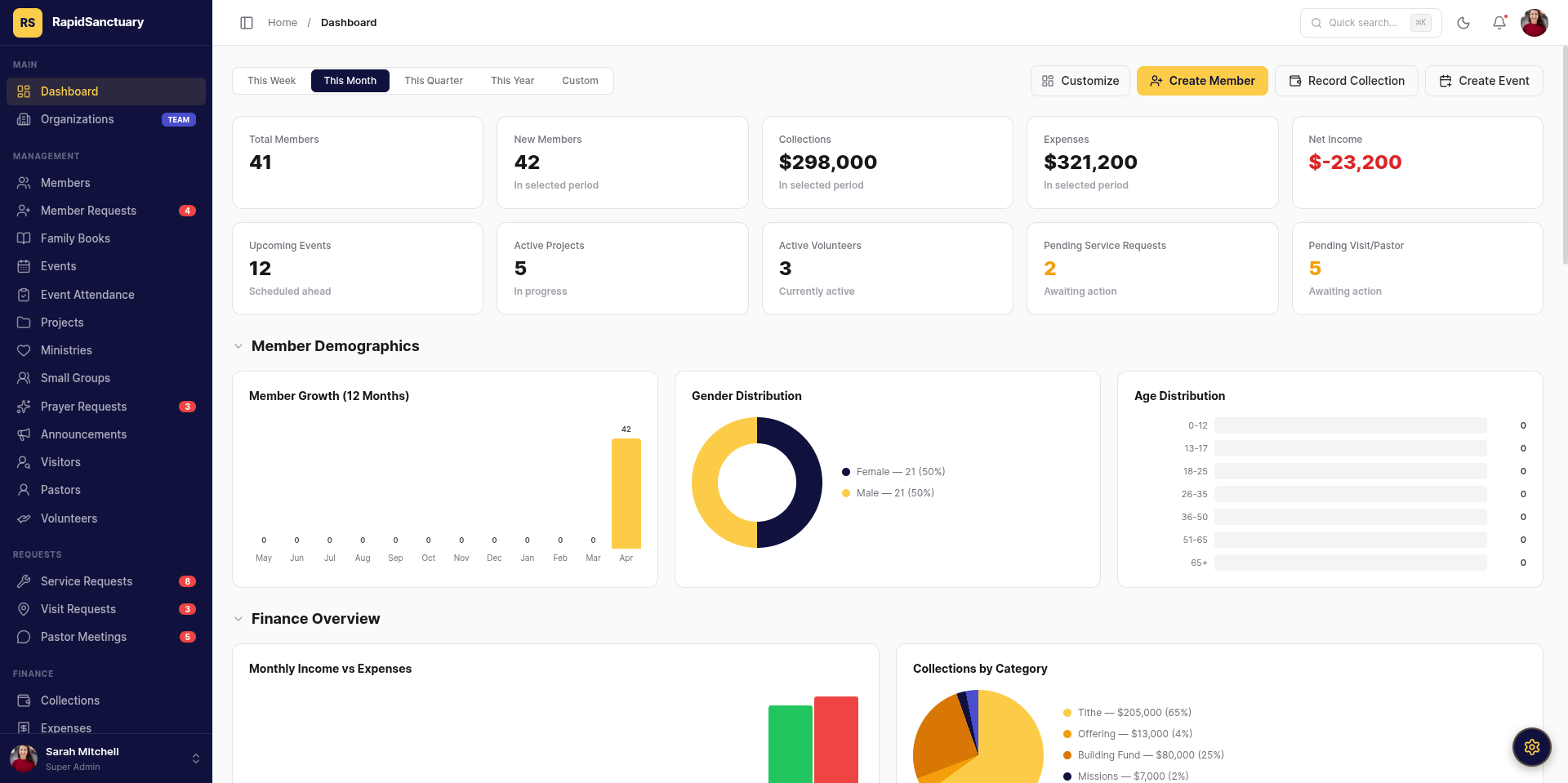Click Missions legend entry
The image size is (1568, 783).
click(1125, 776)
